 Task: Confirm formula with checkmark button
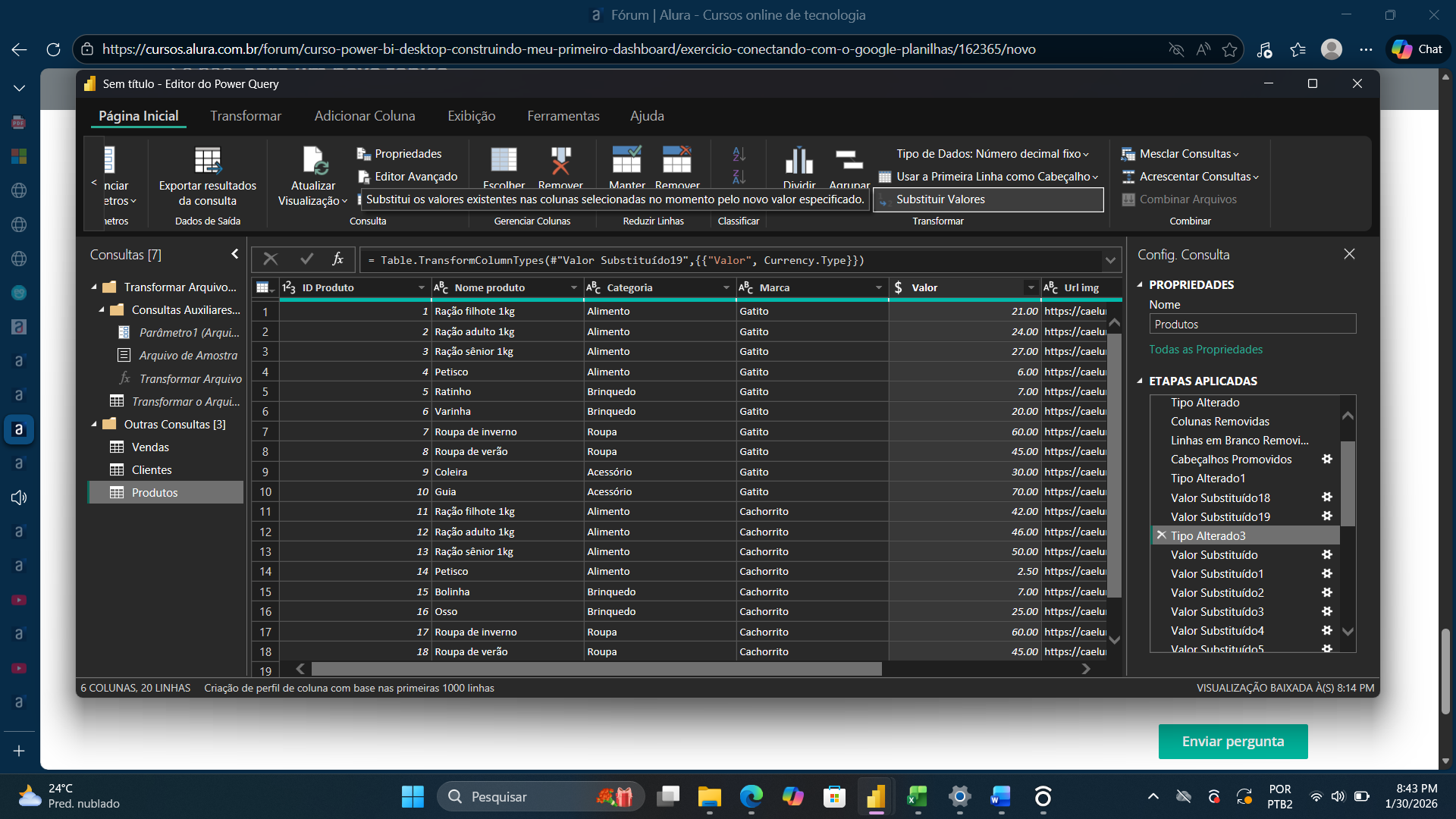[306, 259]
